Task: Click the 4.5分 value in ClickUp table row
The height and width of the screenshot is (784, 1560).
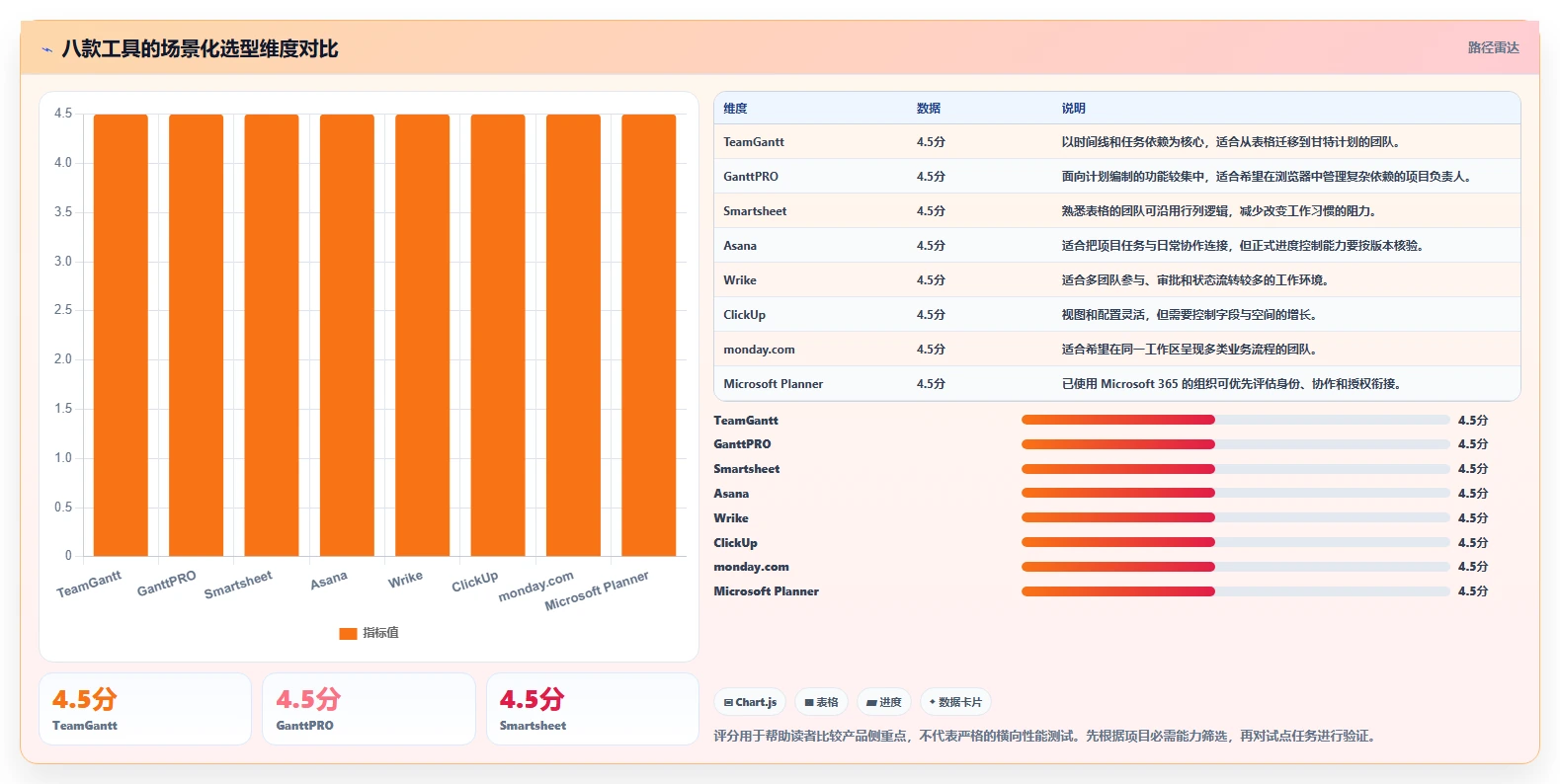Action: pos(931,315)
